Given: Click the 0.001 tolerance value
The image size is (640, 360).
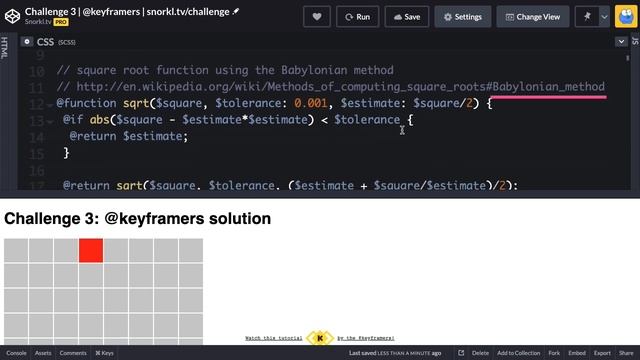Looking at the screenshot, I should click(x=311, y=103).
